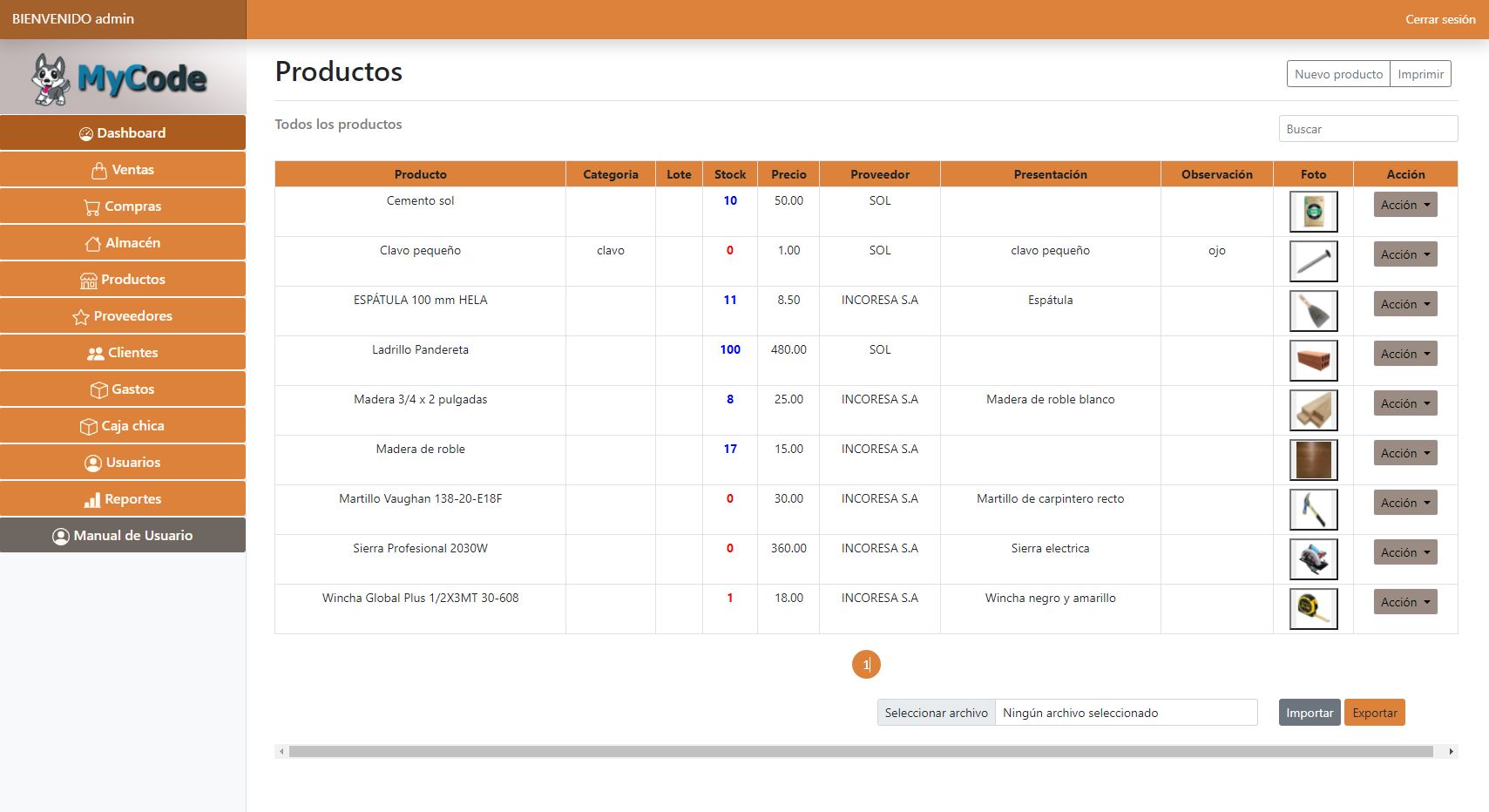Expand Acción dropdown for Ladrillo Pandereta
Viewport: 1489px width, 812px height.
(1404, 354)
